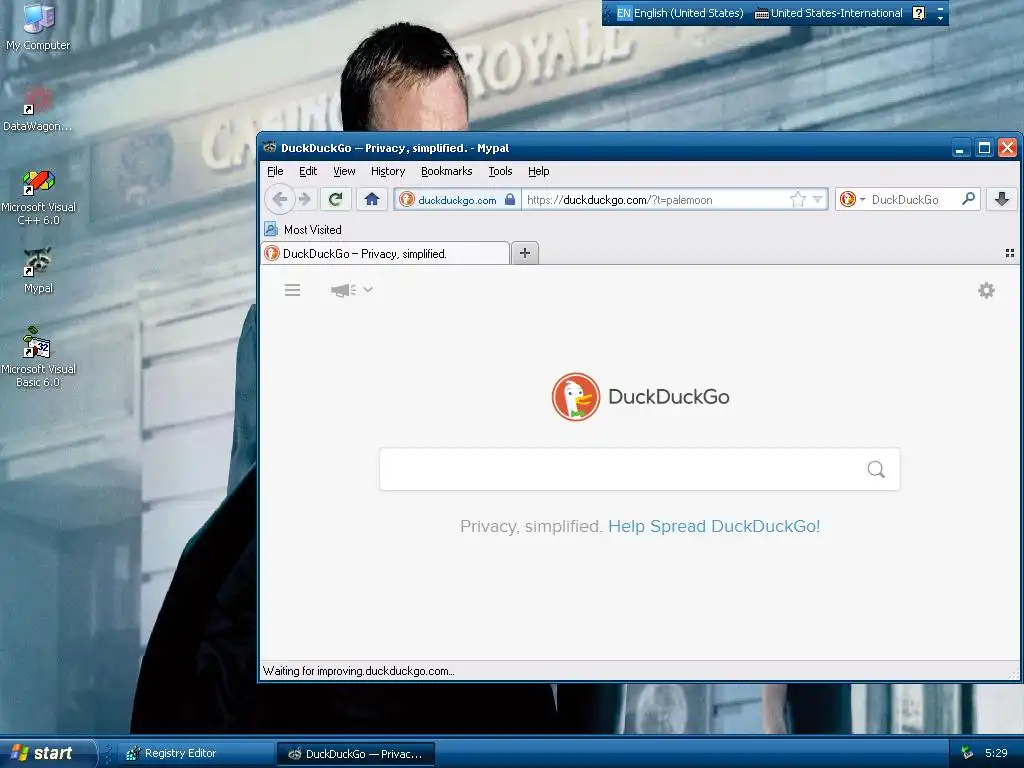This screenshot has width=1024, height=768.
Task: Open DuckDuckGo settings gear icon
Action: (x=986, y=290)
